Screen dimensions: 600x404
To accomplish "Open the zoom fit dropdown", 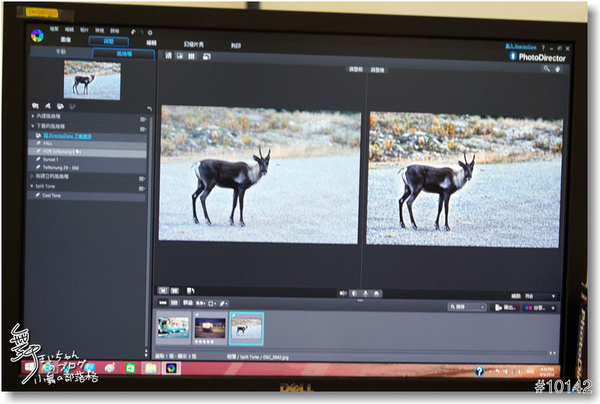I will 540,296.
